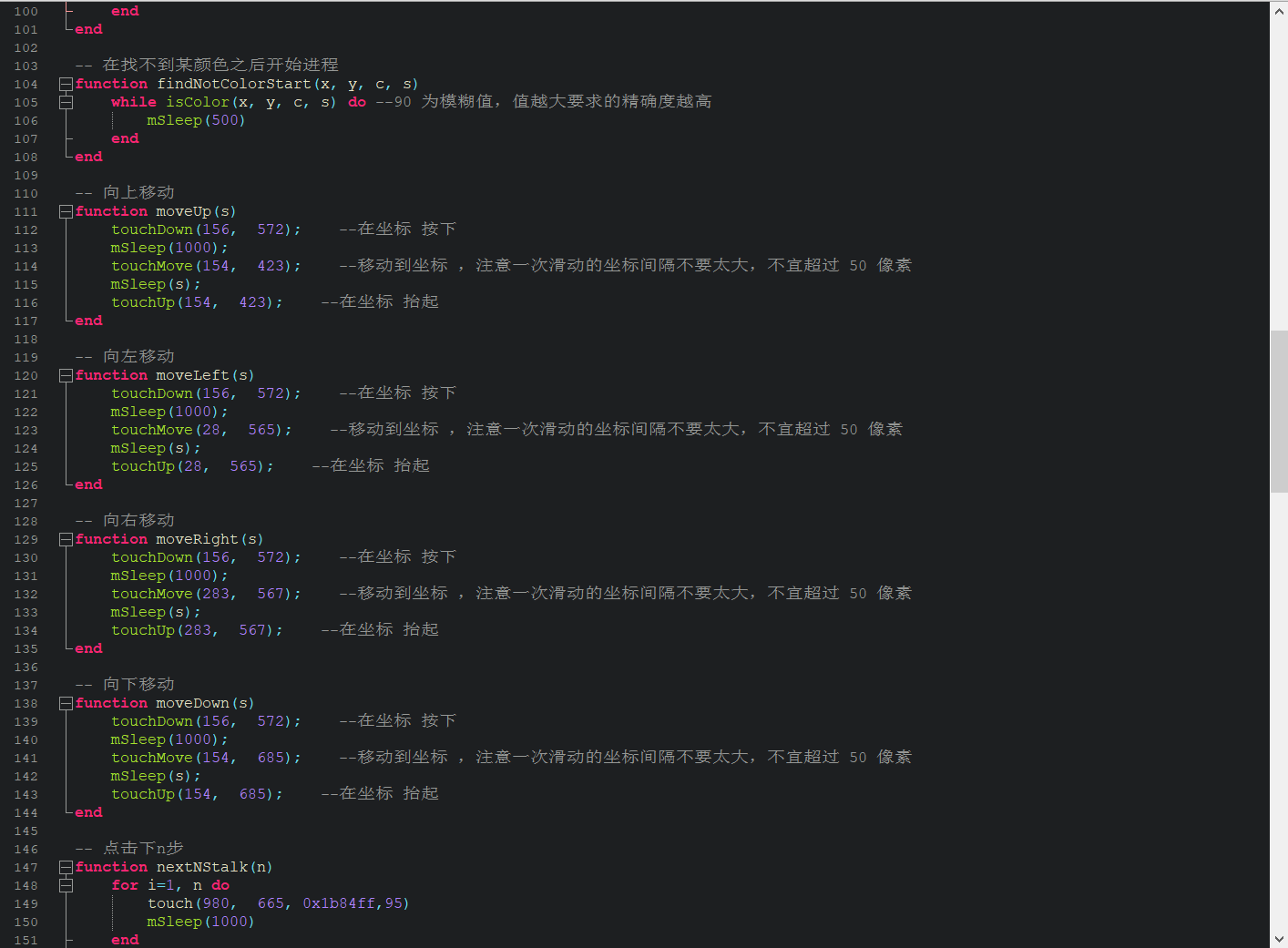Click the comment '-- 向下移动'
The height and width of the screenshot is (948, 1288).
[125, 684]
